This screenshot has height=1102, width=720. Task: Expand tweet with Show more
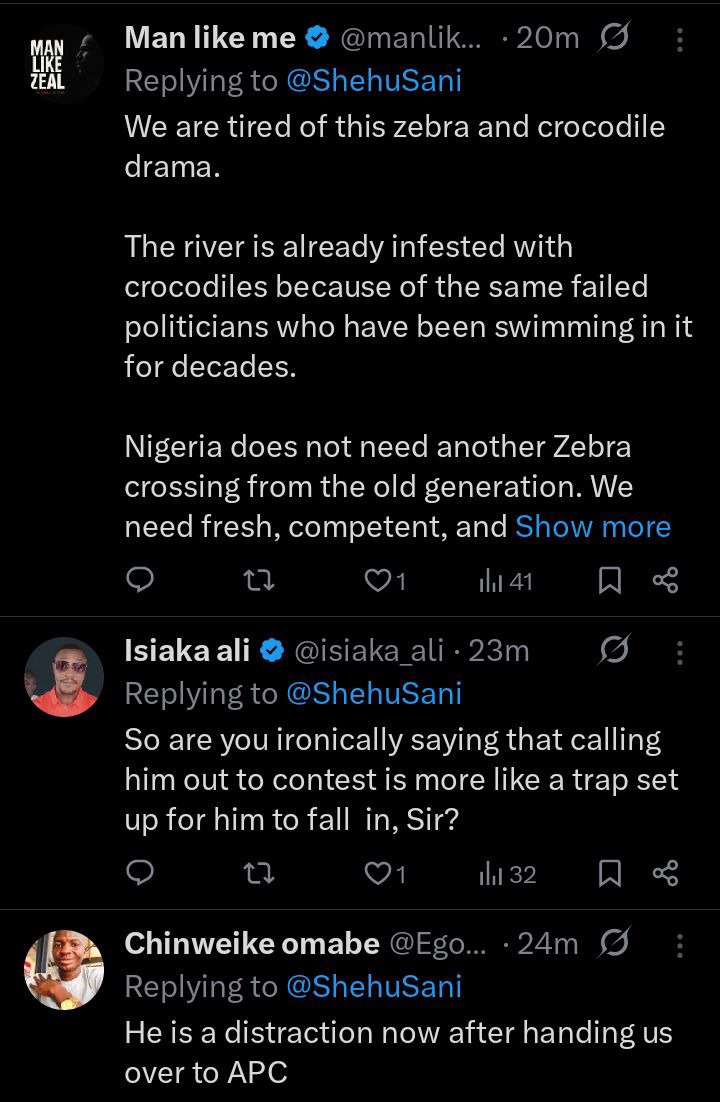[593, 526]
